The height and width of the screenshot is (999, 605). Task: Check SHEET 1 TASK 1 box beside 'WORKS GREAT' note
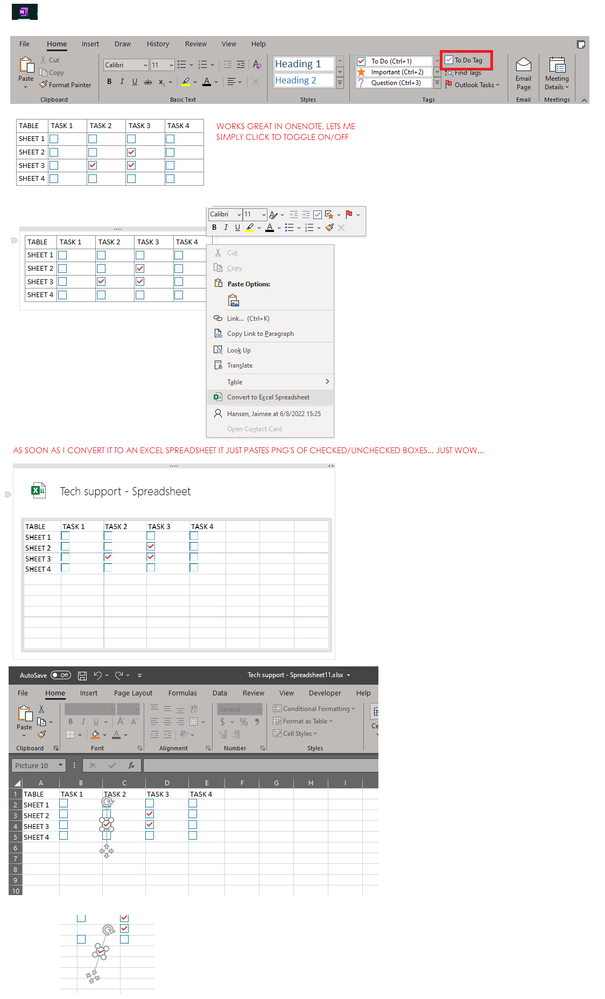[x=53, y=138]
